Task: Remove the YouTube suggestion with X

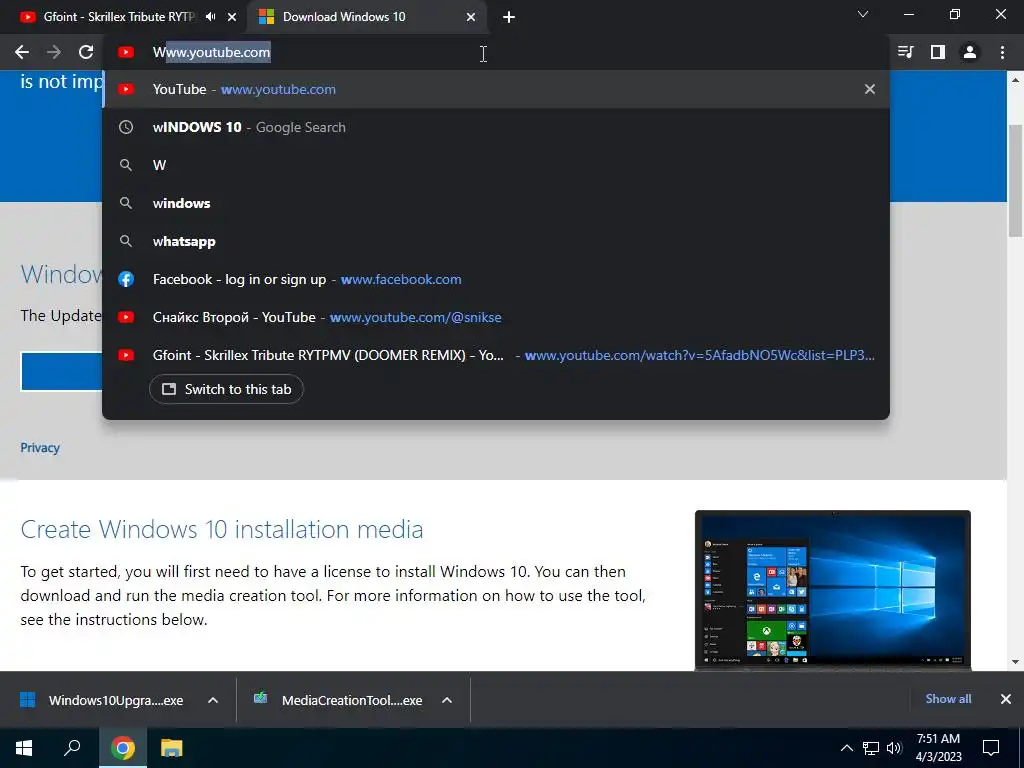Action: (x=870, y=89)
